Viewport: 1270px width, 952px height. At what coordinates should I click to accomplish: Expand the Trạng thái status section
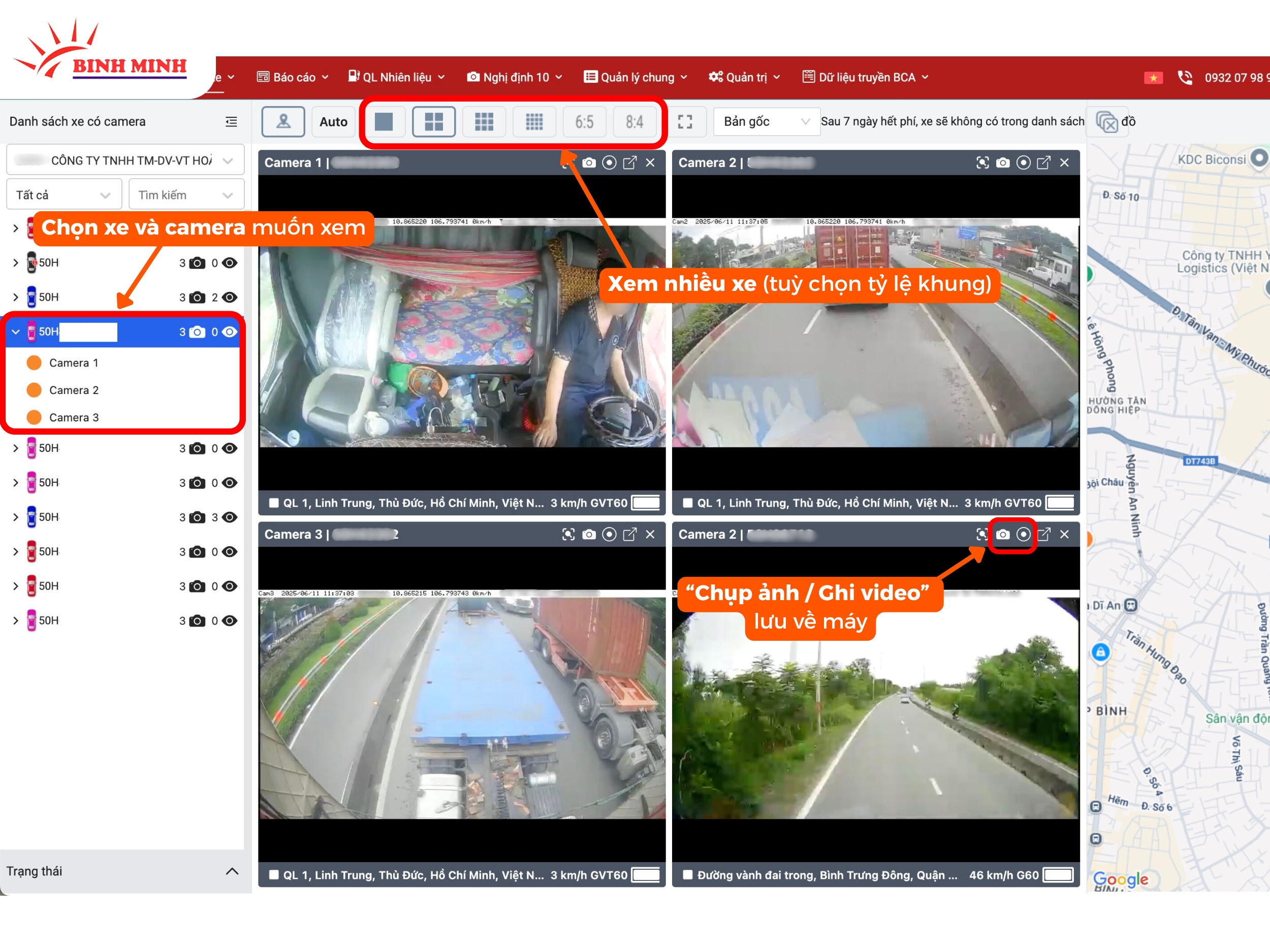[x=232, y=872]
